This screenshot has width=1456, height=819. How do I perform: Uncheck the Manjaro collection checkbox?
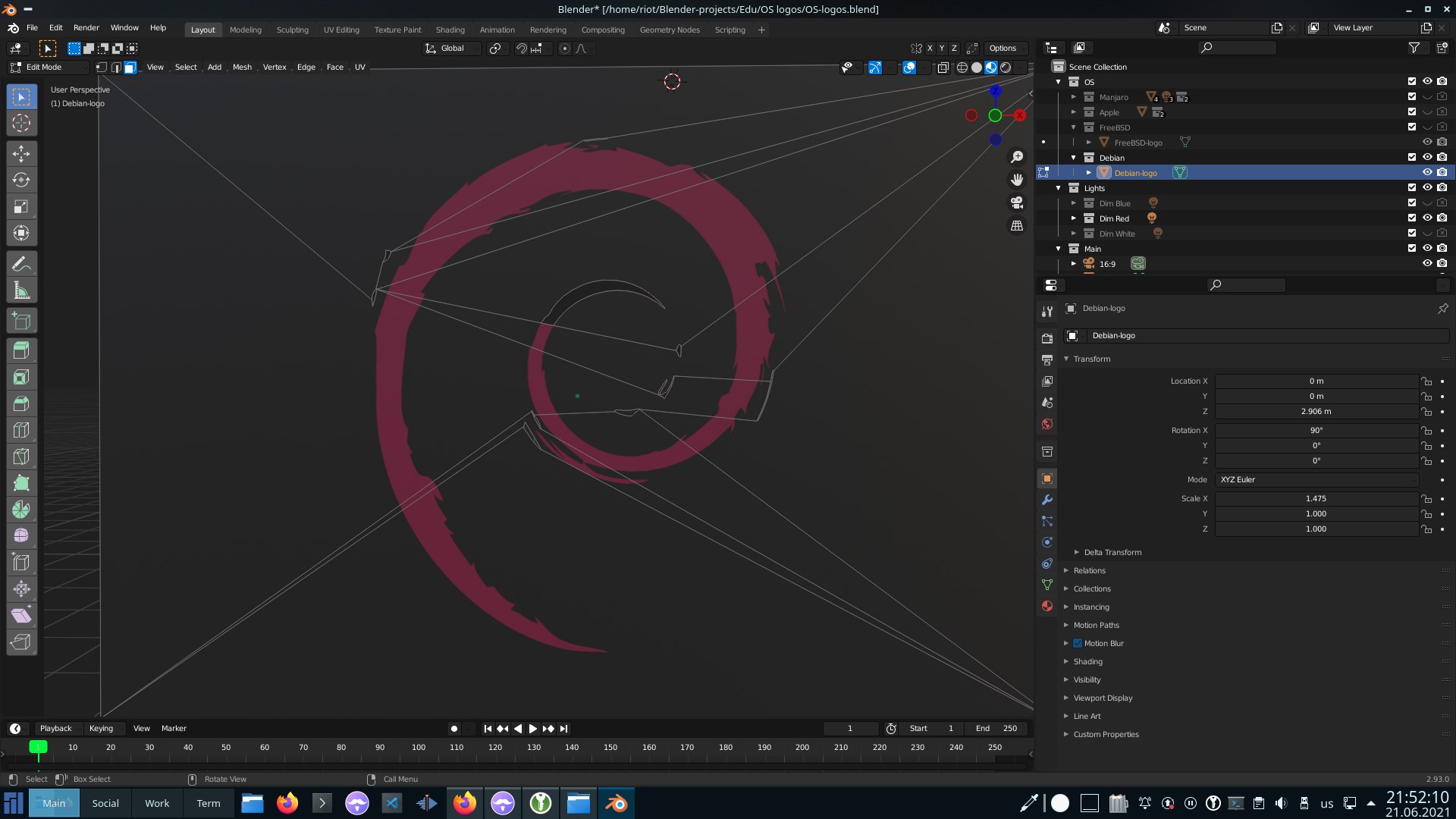click(x=1412, y=97)
